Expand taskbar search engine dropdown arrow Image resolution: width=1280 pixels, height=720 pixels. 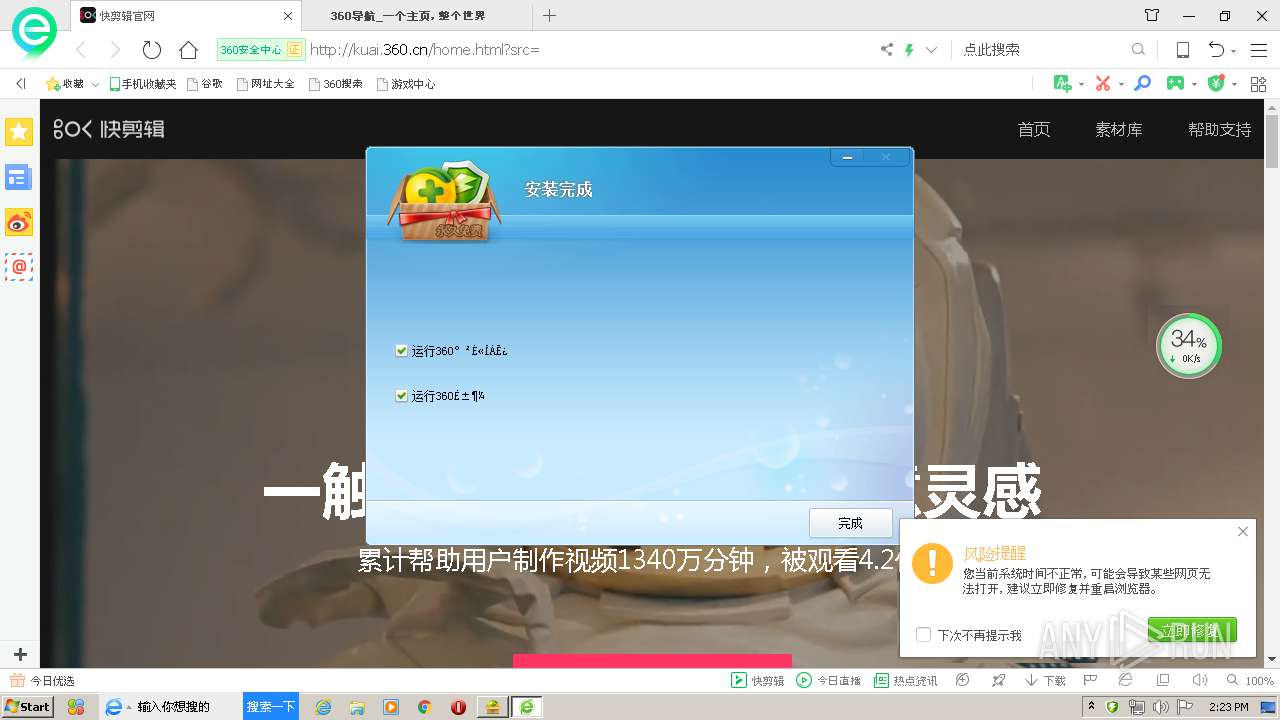point(129,707)
